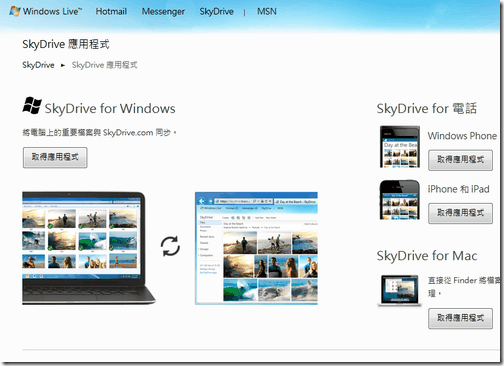Get the SkyDrive for Windows app button
The image size is (504, 366).
55,157
